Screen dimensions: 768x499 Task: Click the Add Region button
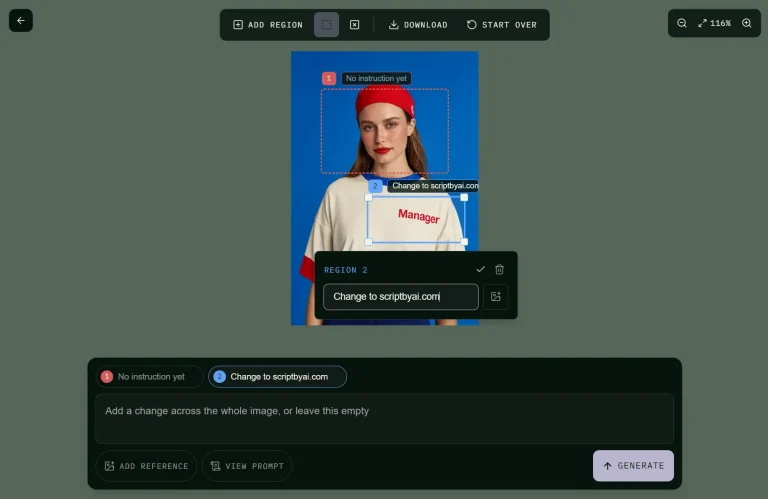[268, 25]
